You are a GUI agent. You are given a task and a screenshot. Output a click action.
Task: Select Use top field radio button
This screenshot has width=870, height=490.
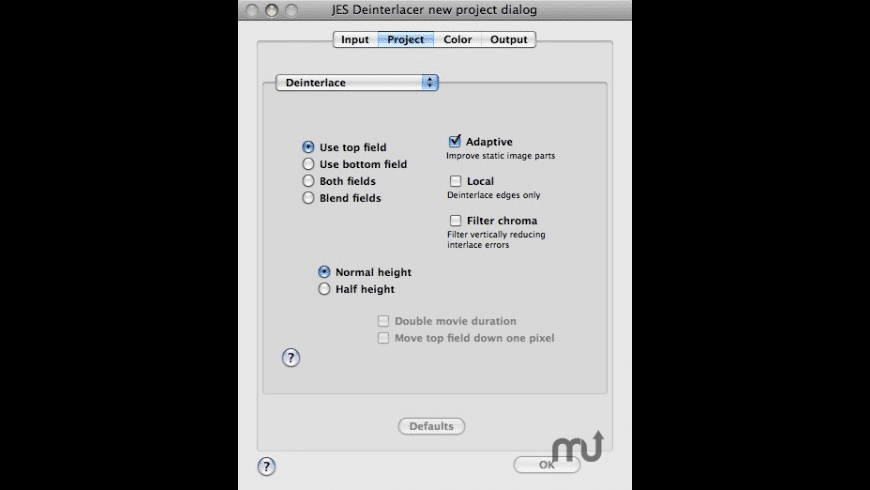click(308, 147)
